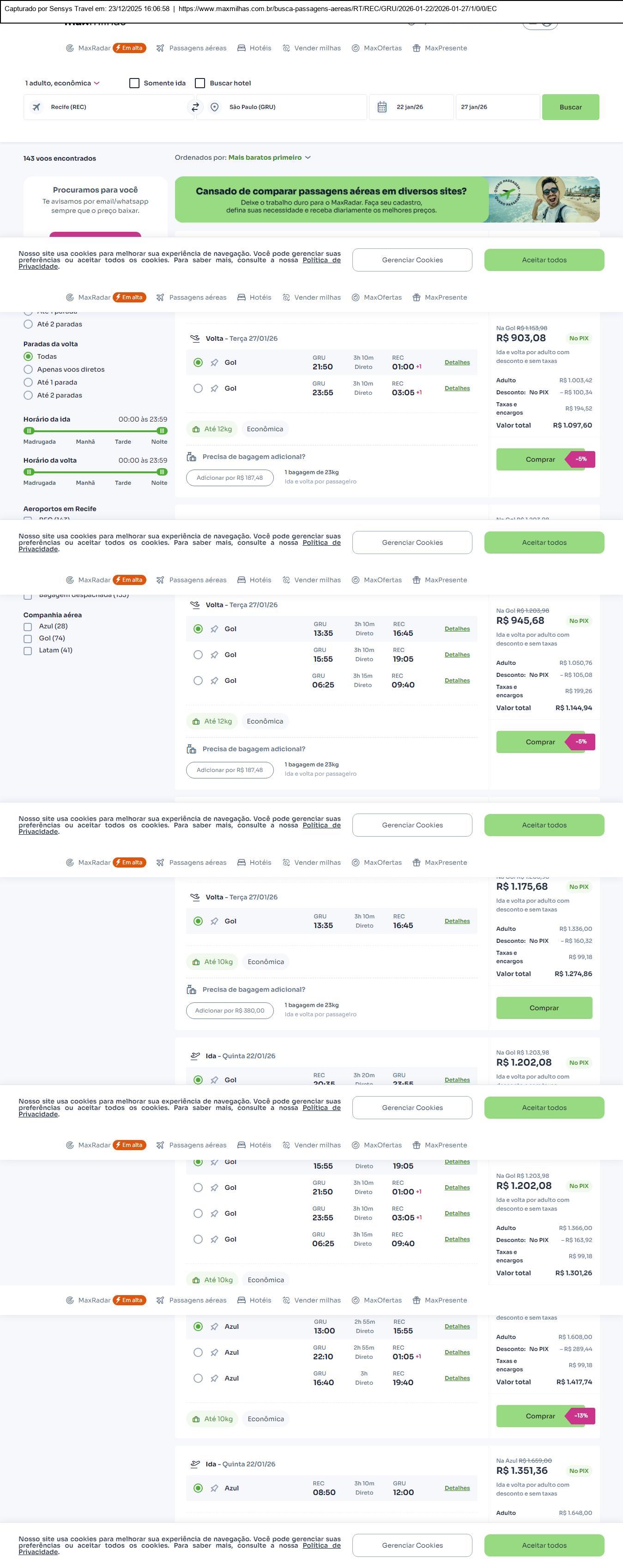The width and height of the screenshot is (623, 1568).
Task: Click the baggage icon beside Precisa de bagagem adicional
Action: tap(191, 457)
